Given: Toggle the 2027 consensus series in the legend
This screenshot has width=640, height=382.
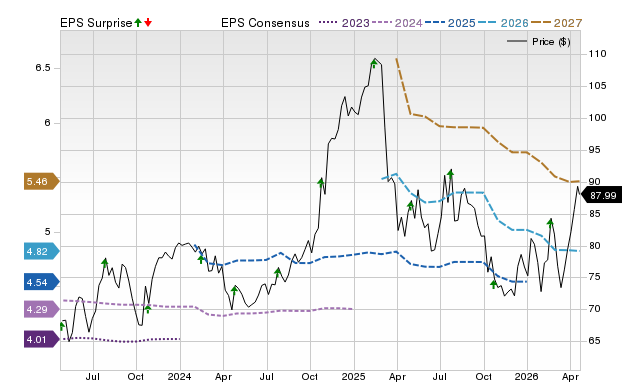Looking at the screenshot, I should coord(556,23).
